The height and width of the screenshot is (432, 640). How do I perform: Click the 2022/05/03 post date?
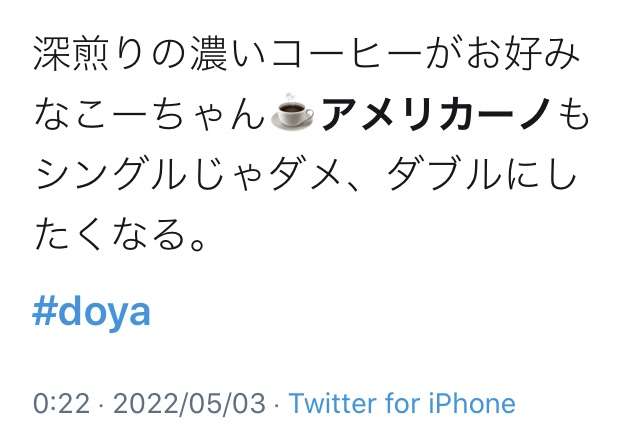click(x=189, y=403)
